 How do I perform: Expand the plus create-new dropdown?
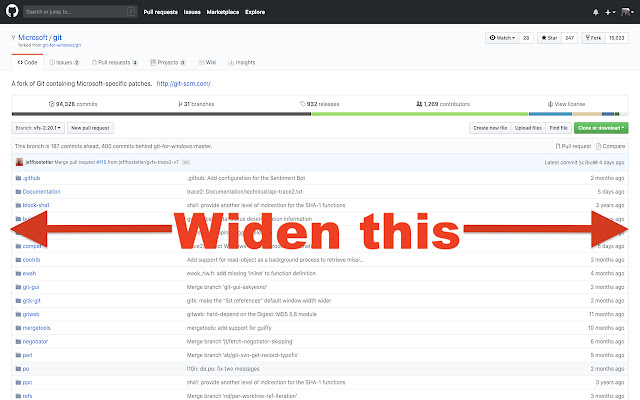(x=610, y=12)
